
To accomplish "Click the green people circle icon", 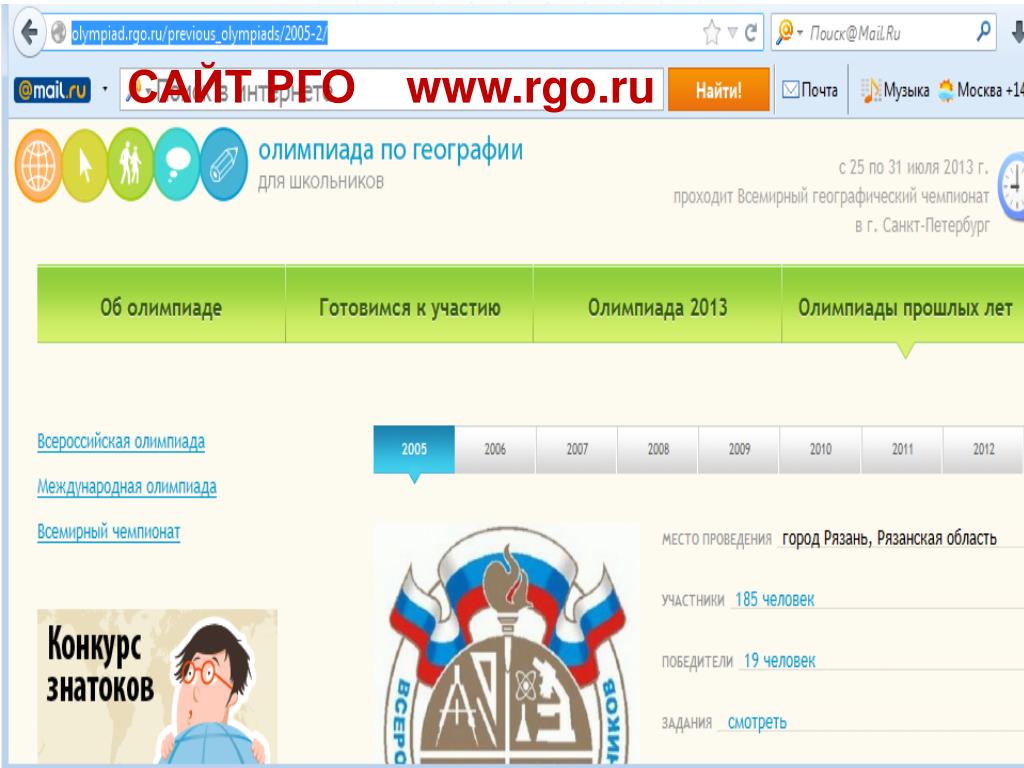I will tap(131, 164).
